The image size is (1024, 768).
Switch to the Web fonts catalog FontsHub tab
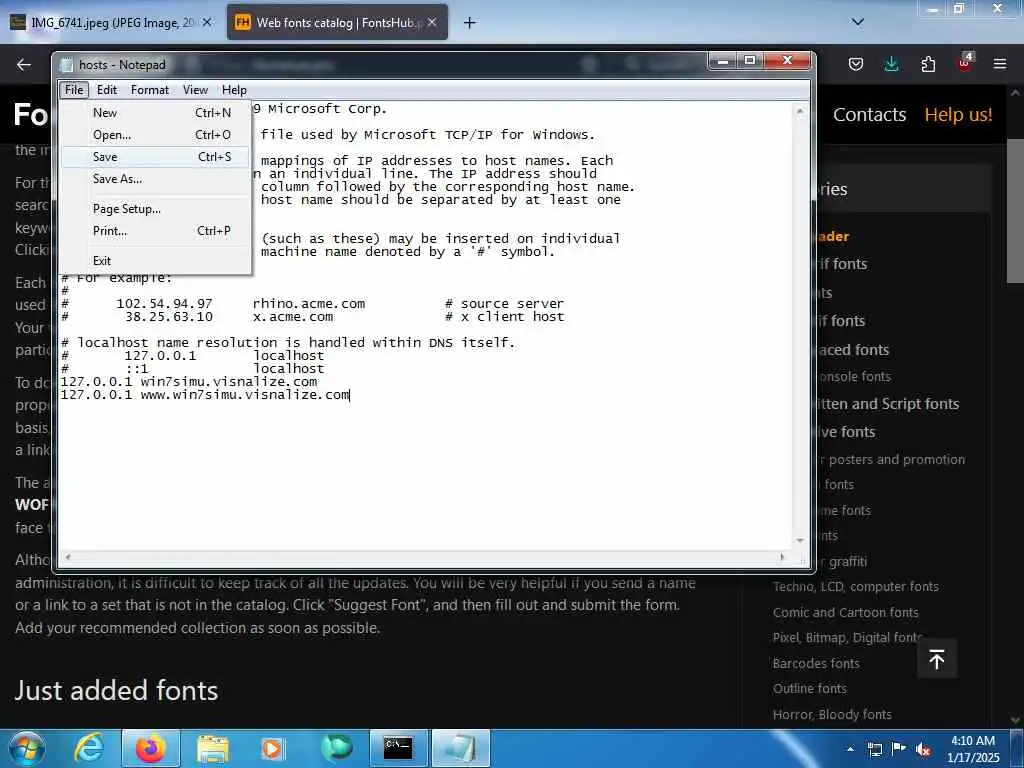pyautogui.click(x=338, y=23)
